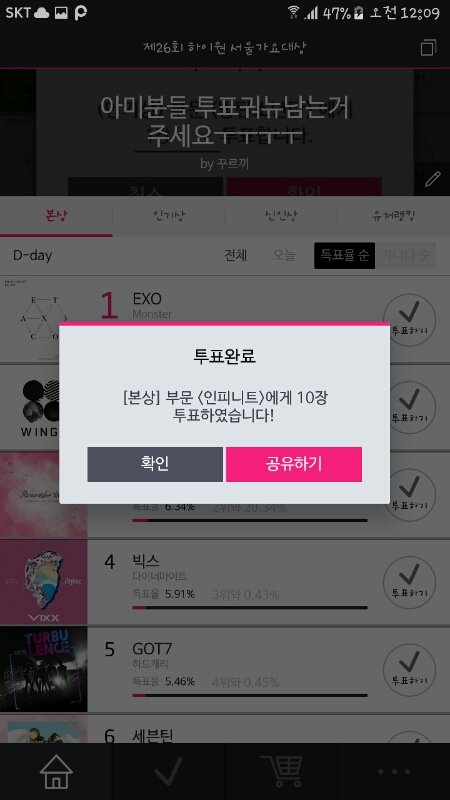The height and width of the screenshot is (800, 450).
Task: Switch to the 신인상 tab
Action: [281, 216]
